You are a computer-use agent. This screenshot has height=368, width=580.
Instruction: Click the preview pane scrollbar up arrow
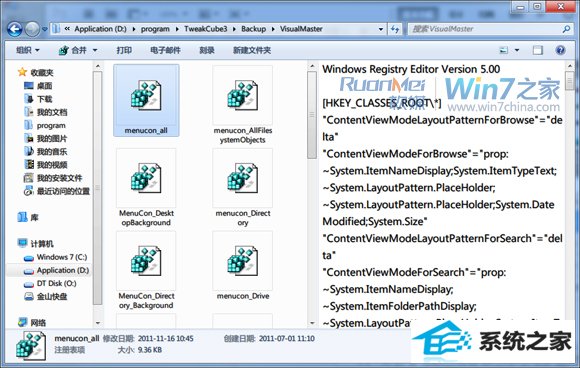[x=569, y=67]
